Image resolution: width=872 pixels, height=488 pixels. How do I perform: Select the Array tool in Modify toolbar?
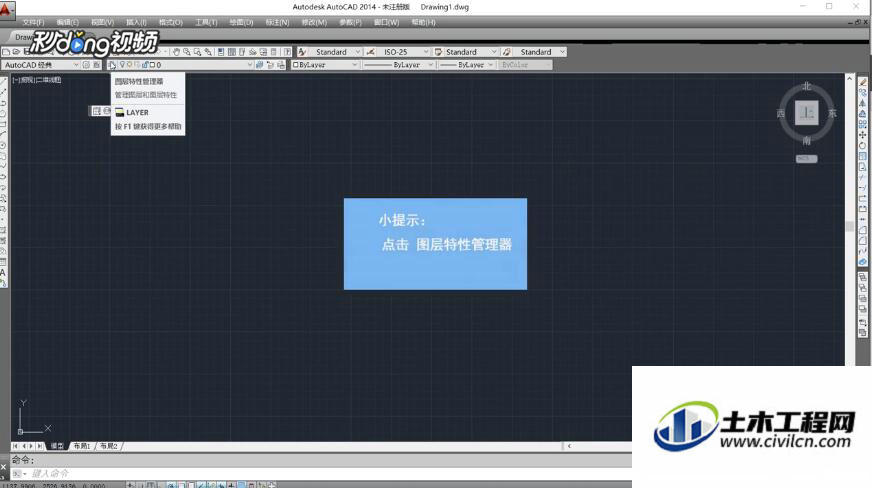[x=863, y=124]
